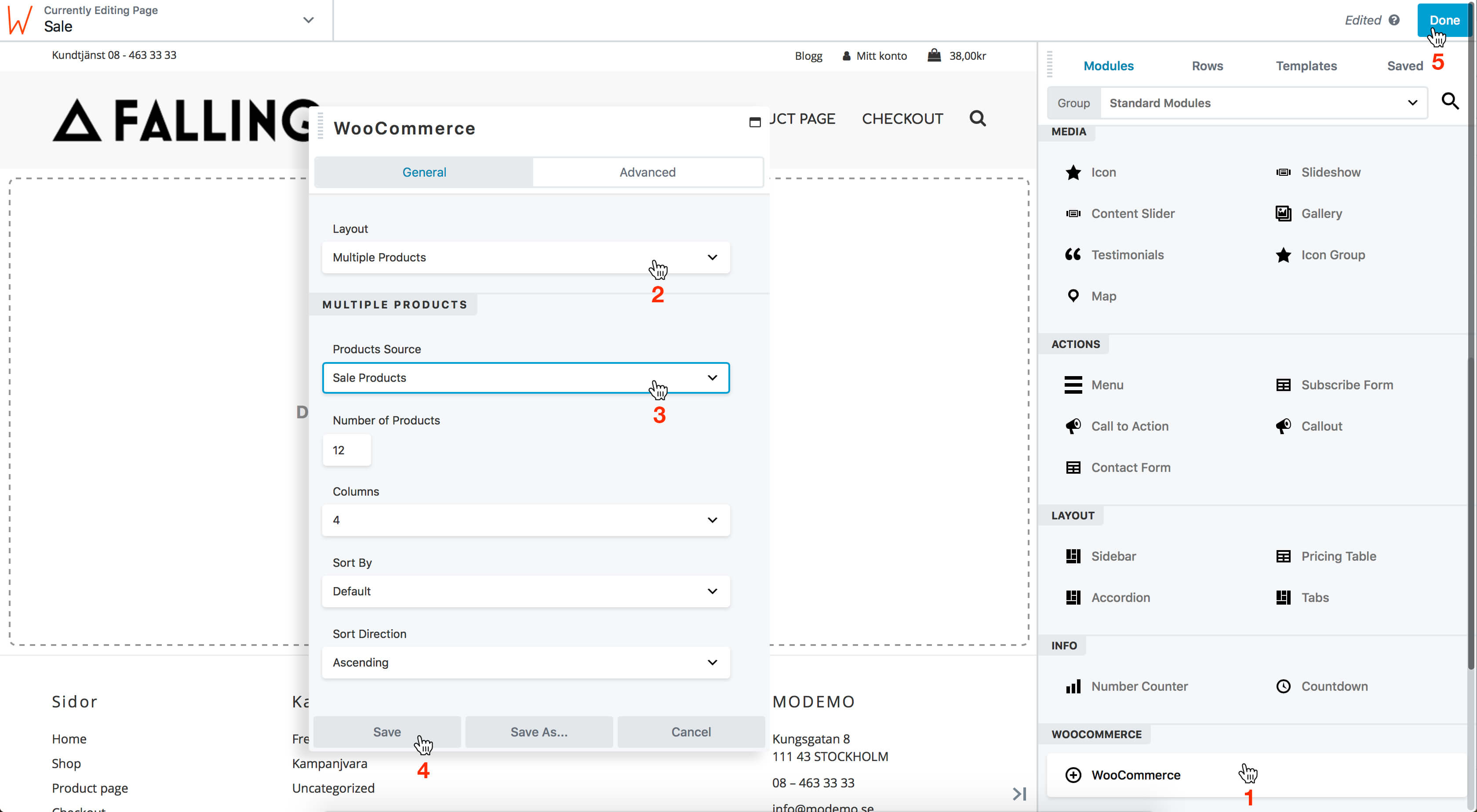Expand the Currently Editing Page chevron

[309, 20]
